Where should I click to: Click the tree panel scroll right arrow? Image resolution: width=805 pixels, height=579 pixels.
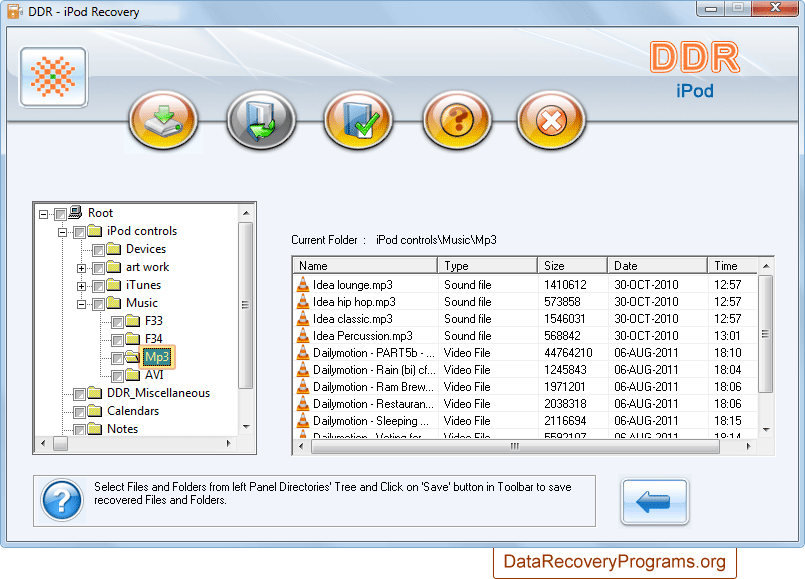(228, 443)
